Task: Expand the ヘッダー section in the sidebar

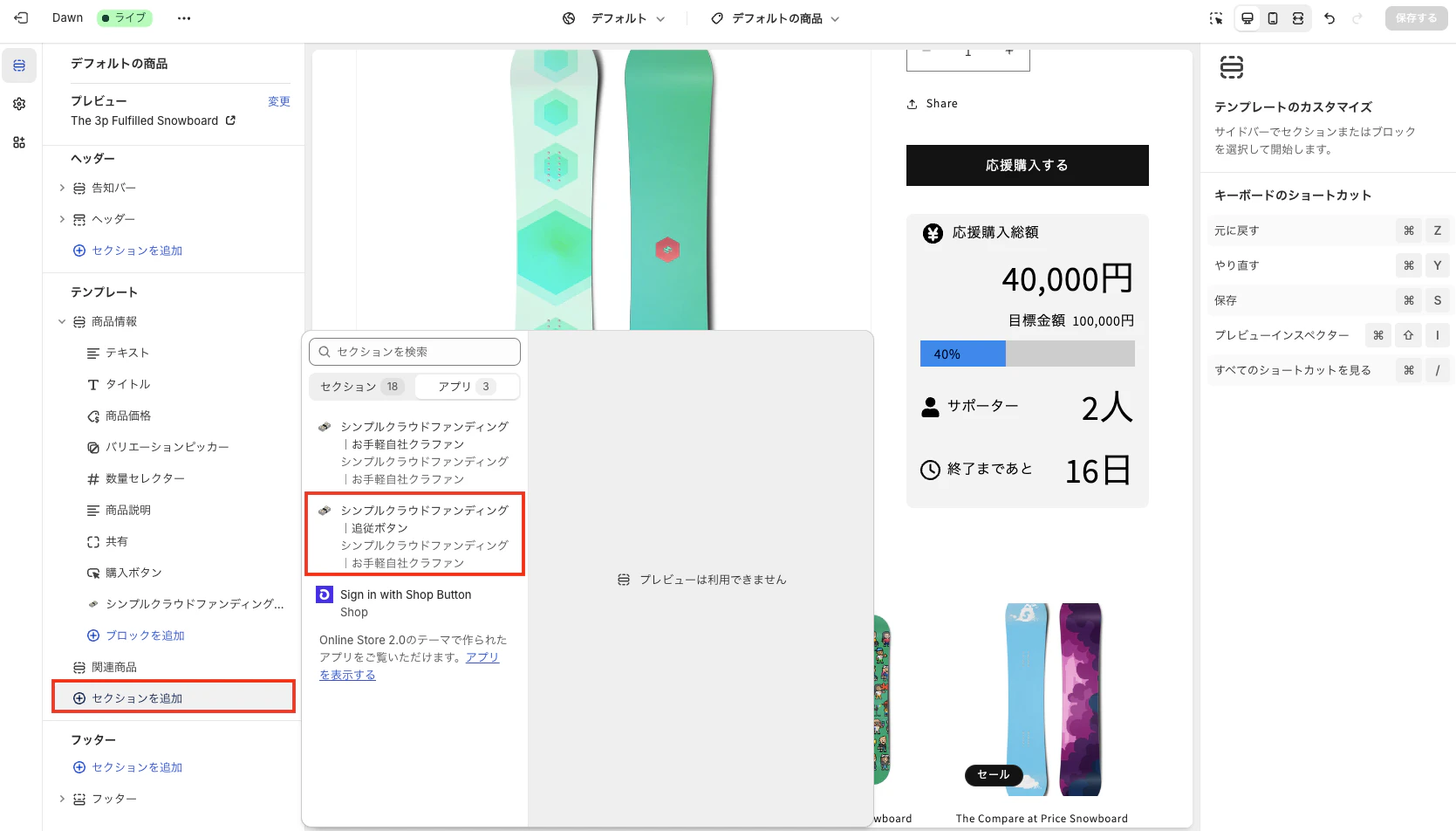Action: tap(61, 218)
